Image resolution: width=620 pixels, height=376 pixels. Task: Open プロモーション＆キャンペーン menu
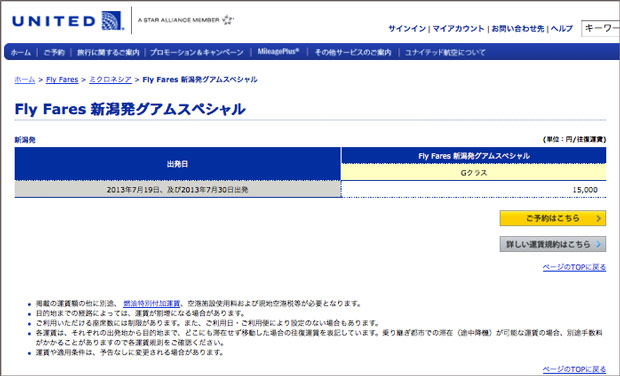pyautogui.click(x=197, y=52)
